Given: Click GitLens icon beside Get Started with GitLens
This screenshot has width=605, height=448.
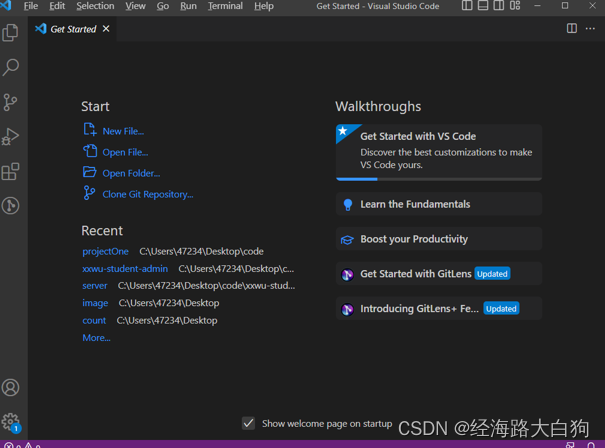Looking at the screenshot, I should [x=347, y=274].
